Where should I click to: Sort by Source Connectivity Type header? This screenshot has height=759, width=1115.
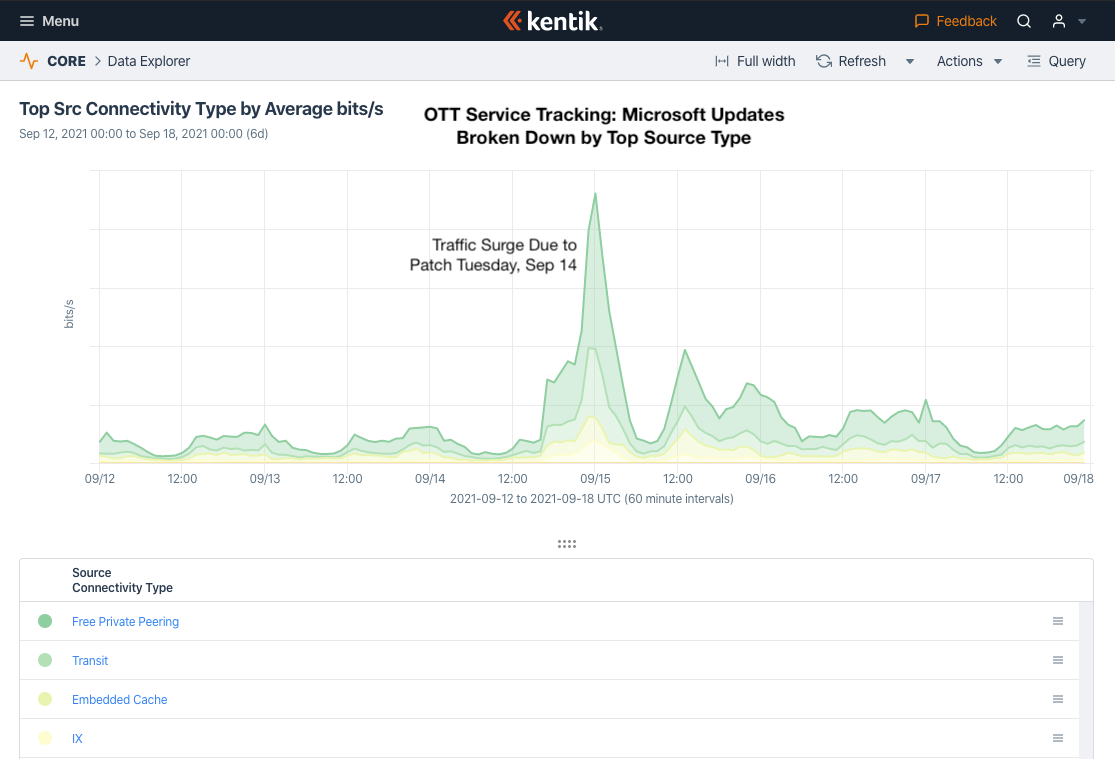pos(122,580)
